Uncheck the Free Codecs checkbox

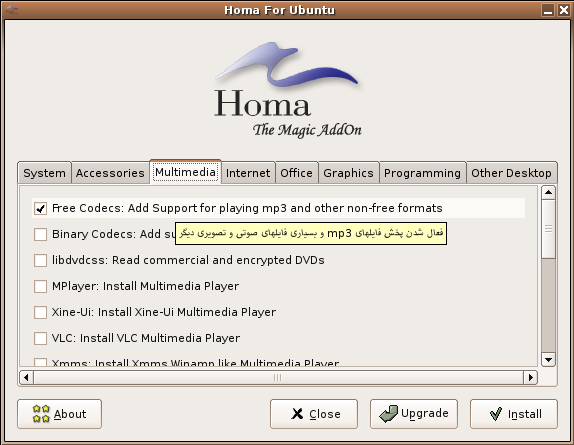[x=40, y=208]
